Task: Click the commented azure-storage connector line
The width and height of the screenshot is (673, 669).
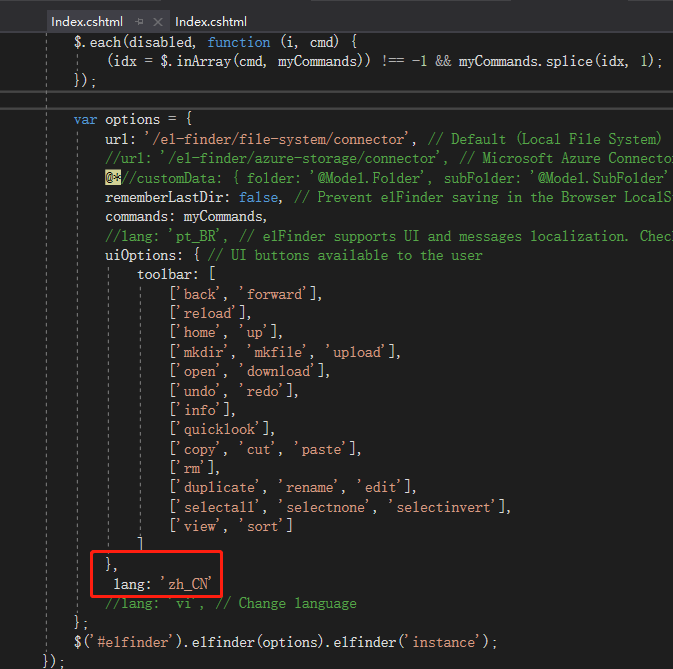Action: (388, 158)
